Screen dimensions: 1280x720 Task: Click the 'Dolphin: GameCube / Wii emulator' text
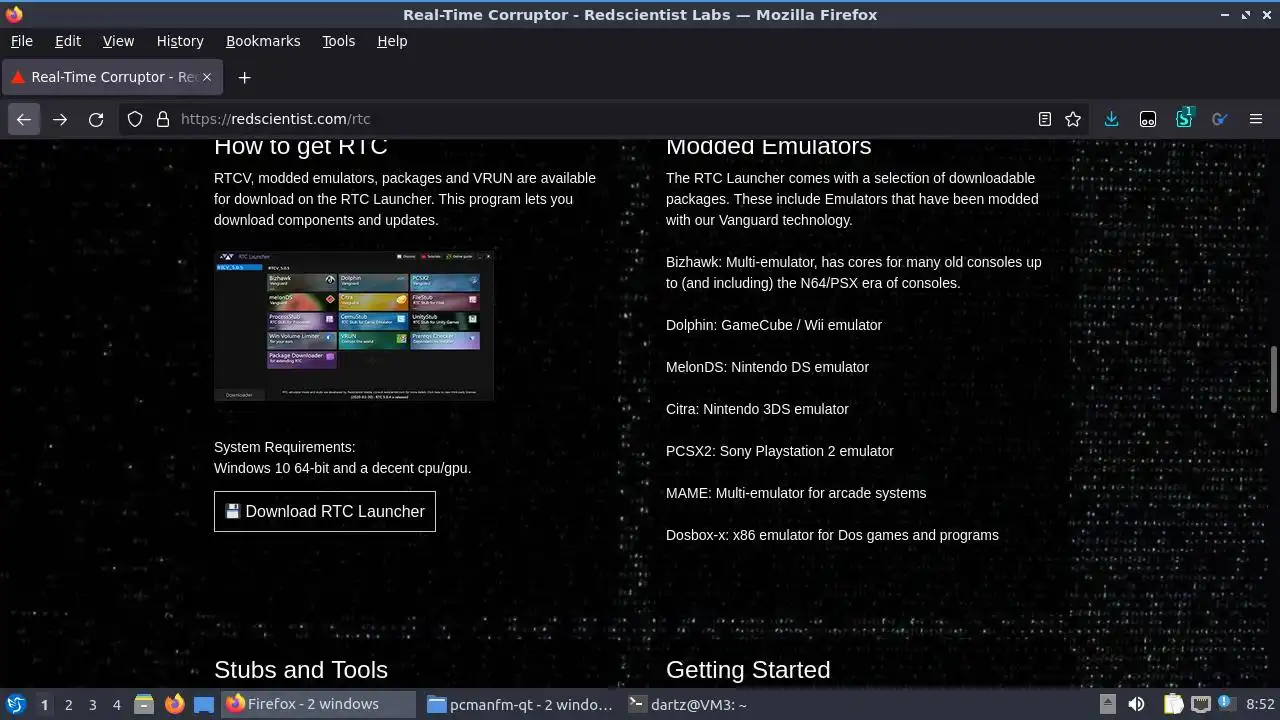pyautogui.click(x=774, y=325)
